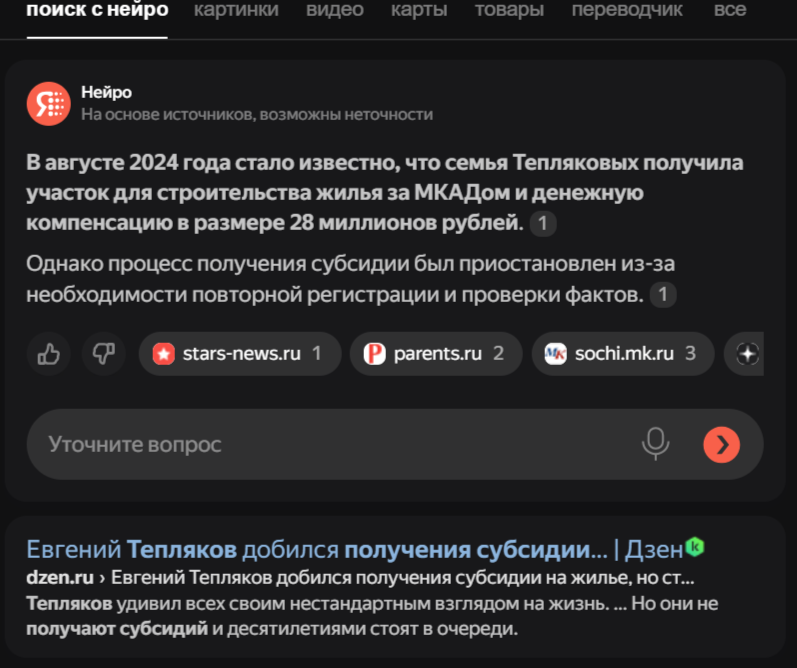797x668 pixels.
Task: Click the Нейро title text
Action: click(106, 93)
